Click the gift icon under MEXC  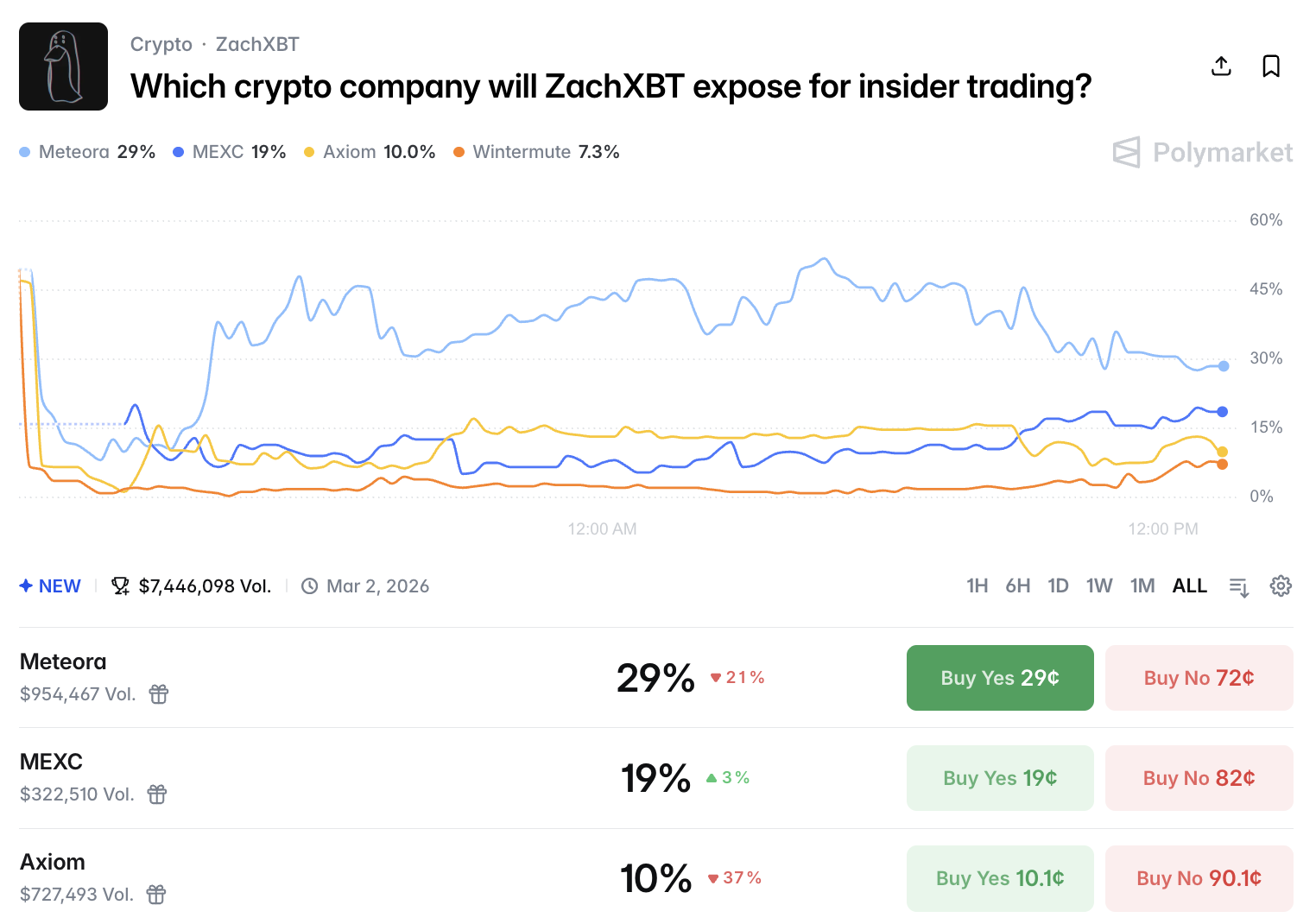(156, 794)
